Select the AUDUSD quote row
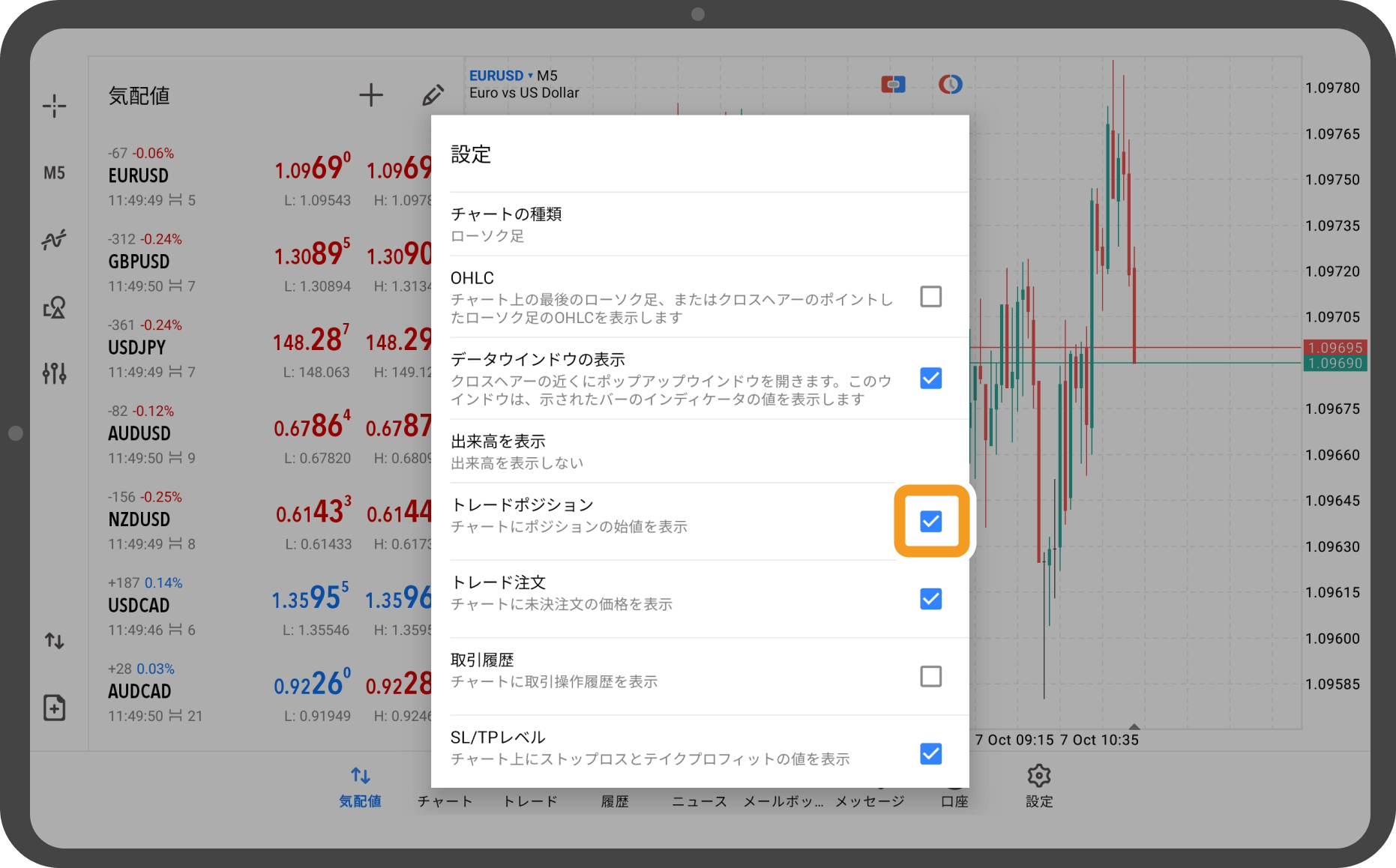 (x=260, y=435)
